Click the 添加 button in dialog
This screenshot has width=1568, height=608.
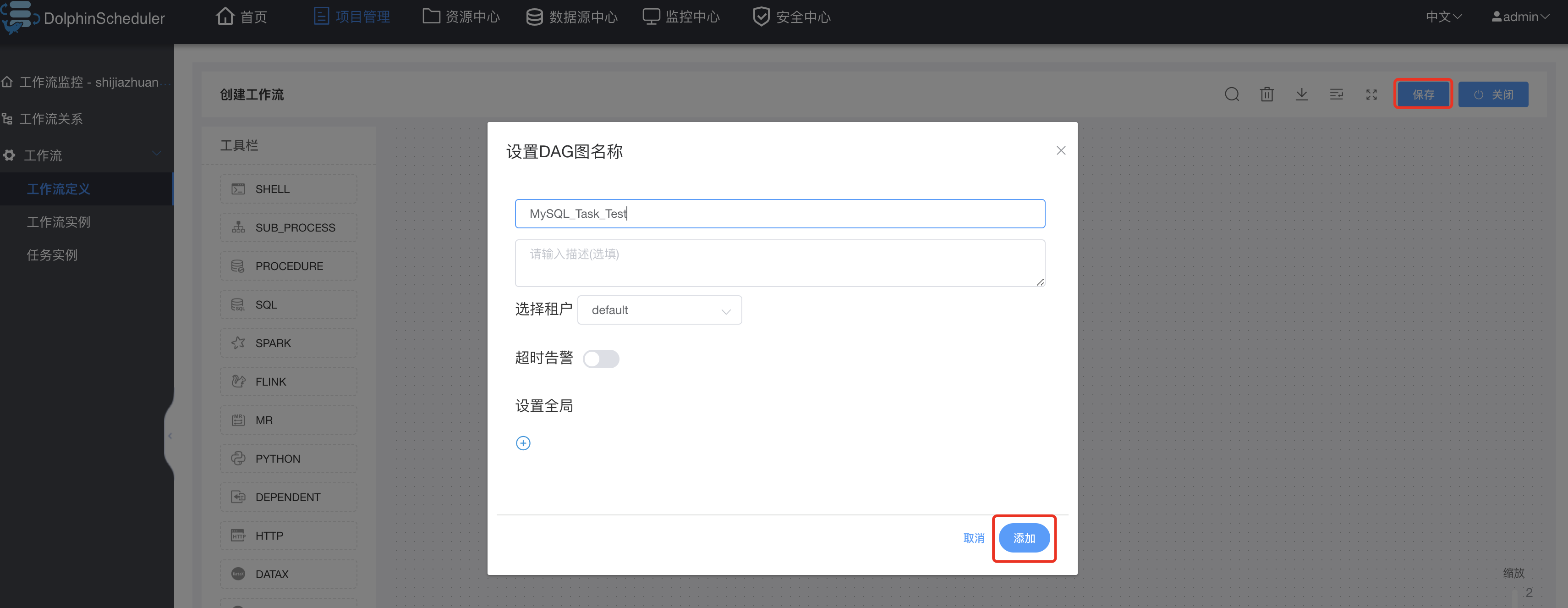[1024, 538]
